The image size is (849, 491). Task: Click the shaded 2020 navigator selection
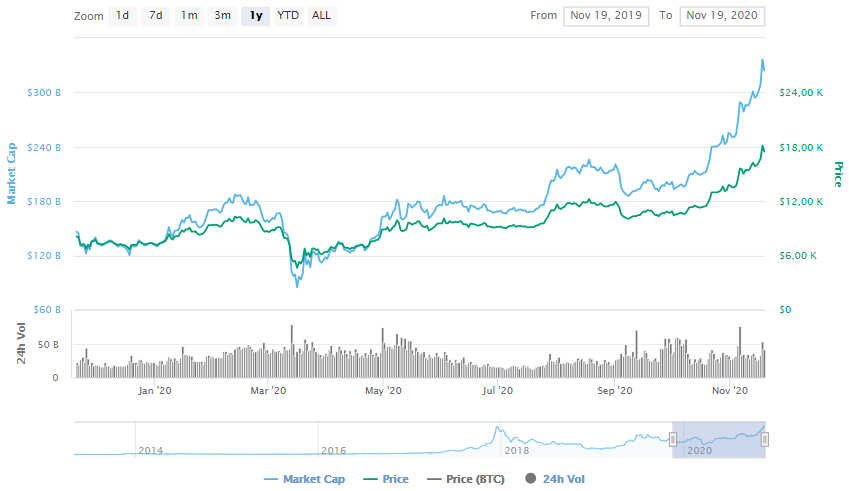pyautogui.click(x=719, y=440)
